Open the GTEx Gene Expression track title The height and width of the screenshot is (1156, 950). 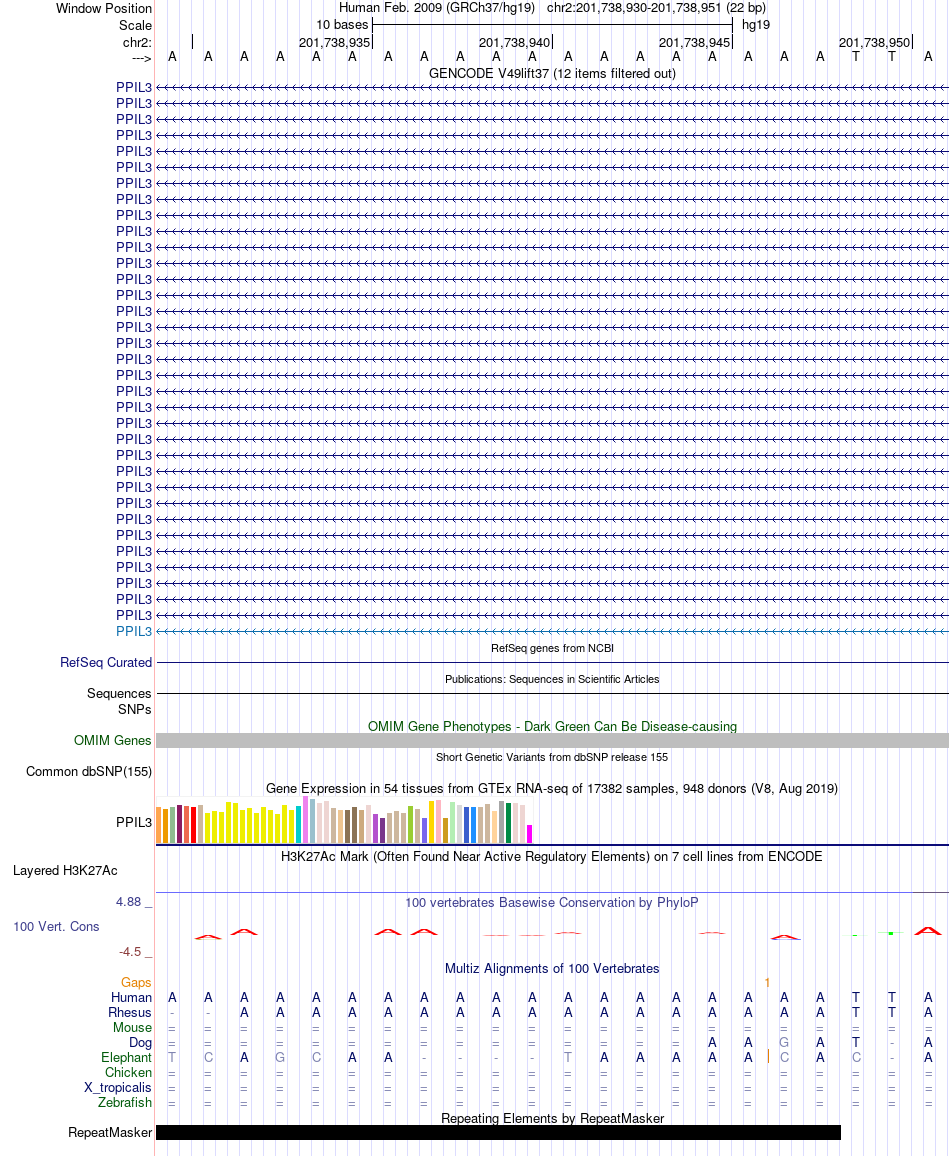[552, 788]
